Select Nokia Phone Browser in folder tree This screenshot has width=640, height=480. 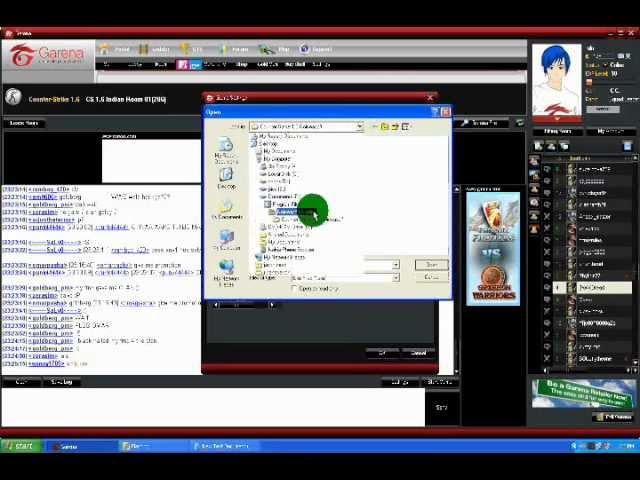(291, 249)
